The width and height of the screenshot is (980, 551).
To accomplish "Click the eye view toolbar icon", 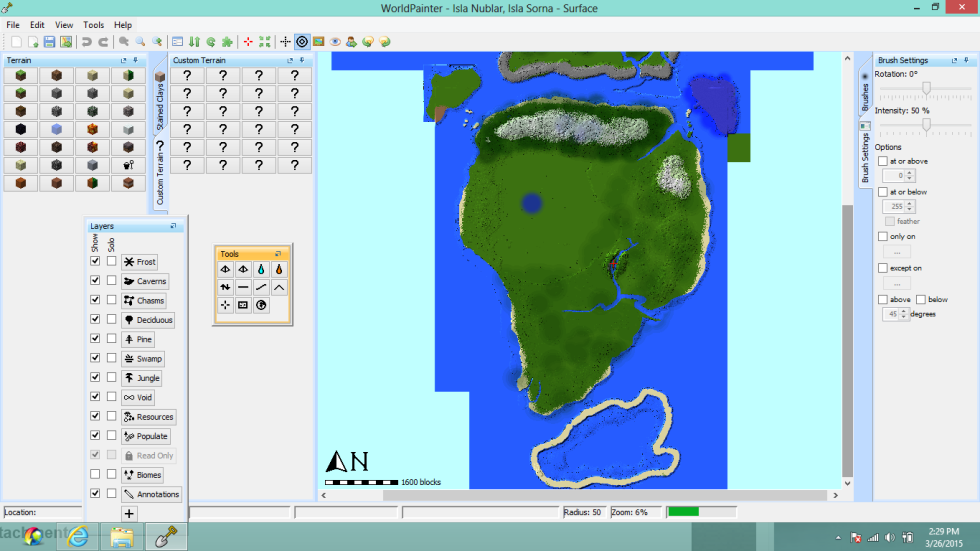I will coord(336,42).
